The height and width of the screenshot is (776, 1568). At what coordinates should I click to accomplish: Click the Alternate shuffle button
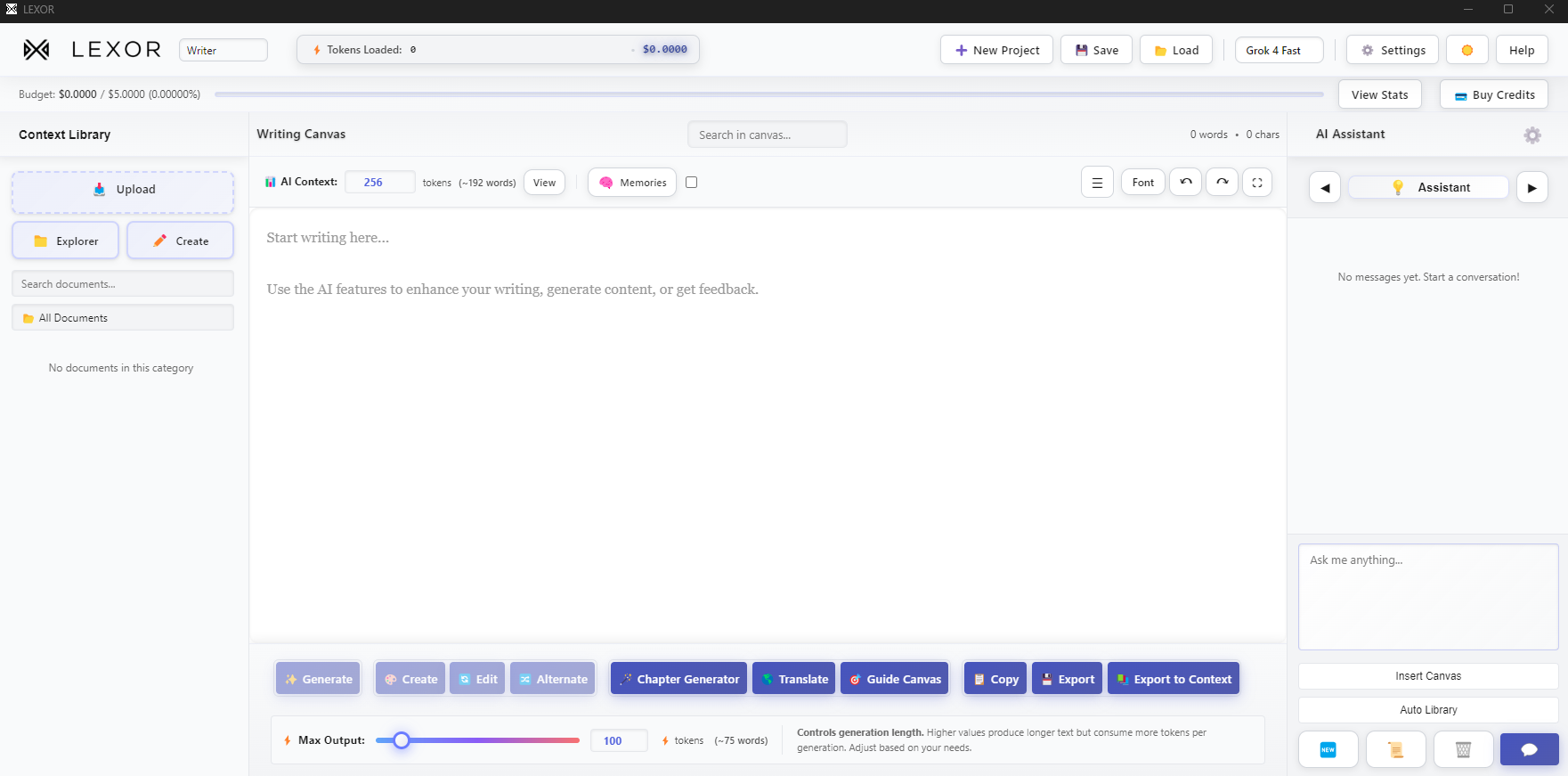553,679
